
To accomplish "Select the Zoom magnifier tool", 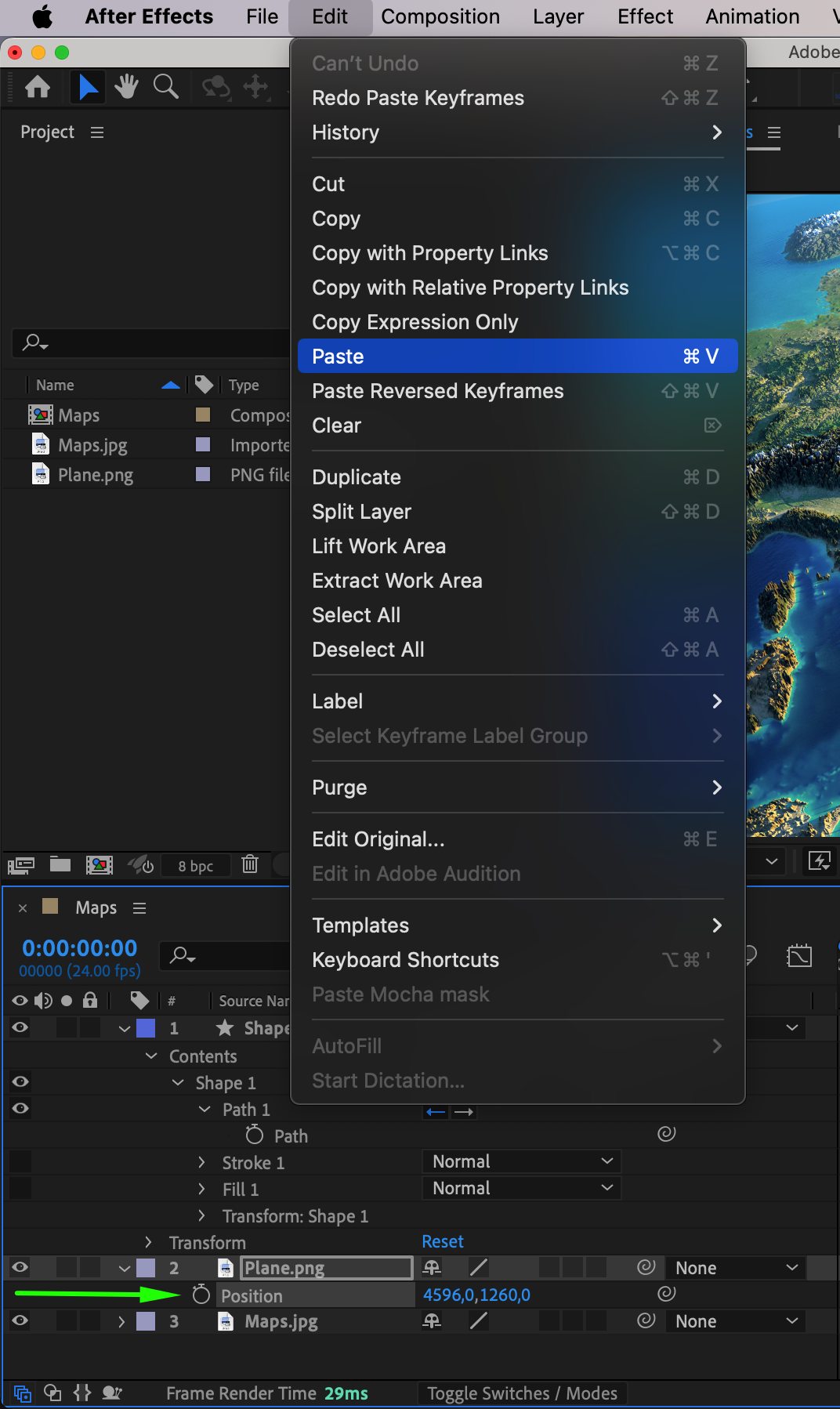I will pos(166,86).
